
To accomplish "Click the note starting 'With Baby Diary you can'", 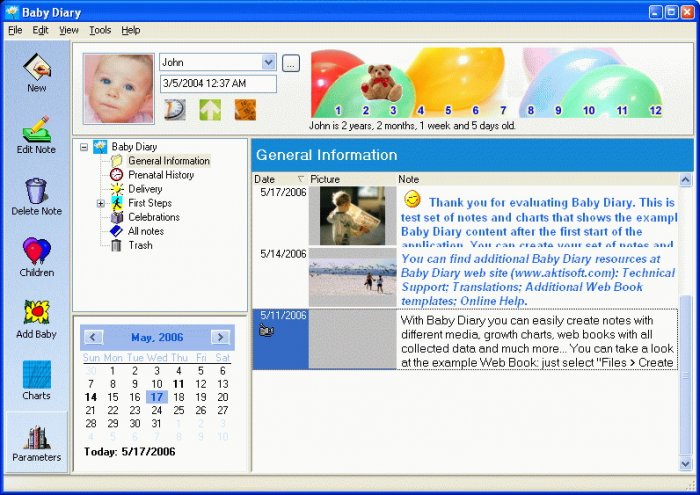I will coord(537,341).
